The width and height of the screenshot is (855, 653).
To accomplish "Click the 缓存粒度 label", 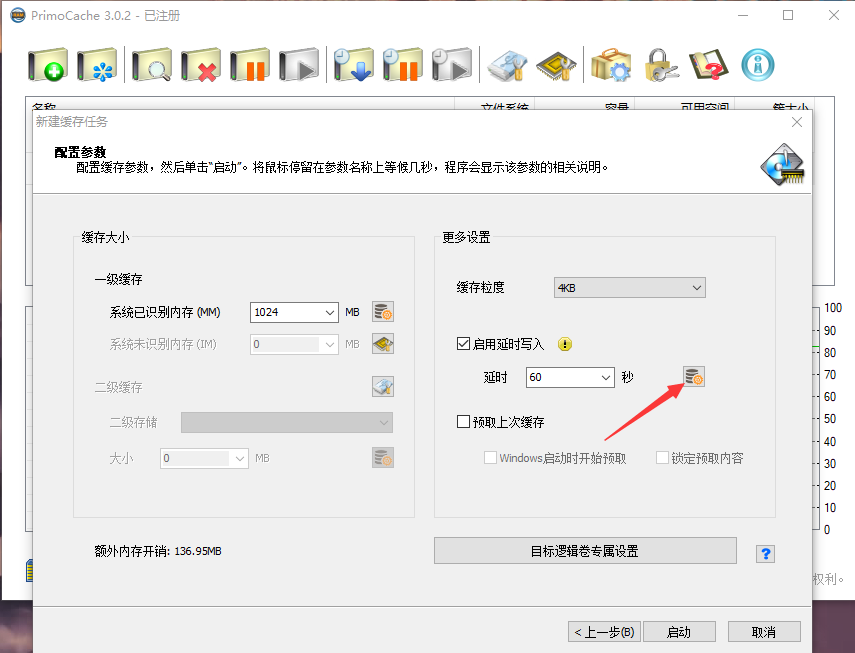I will pyautogui.click(x=480, y=287).
